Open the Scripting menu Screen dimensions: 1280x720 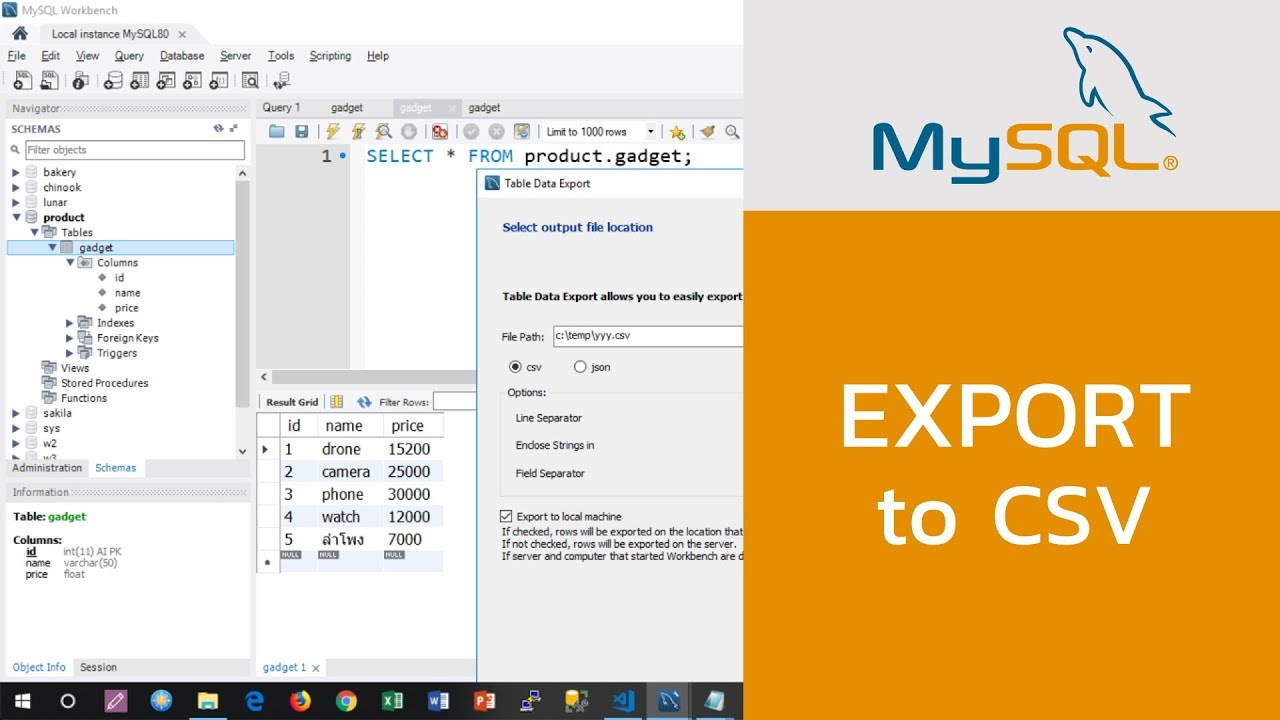[330, 56]
